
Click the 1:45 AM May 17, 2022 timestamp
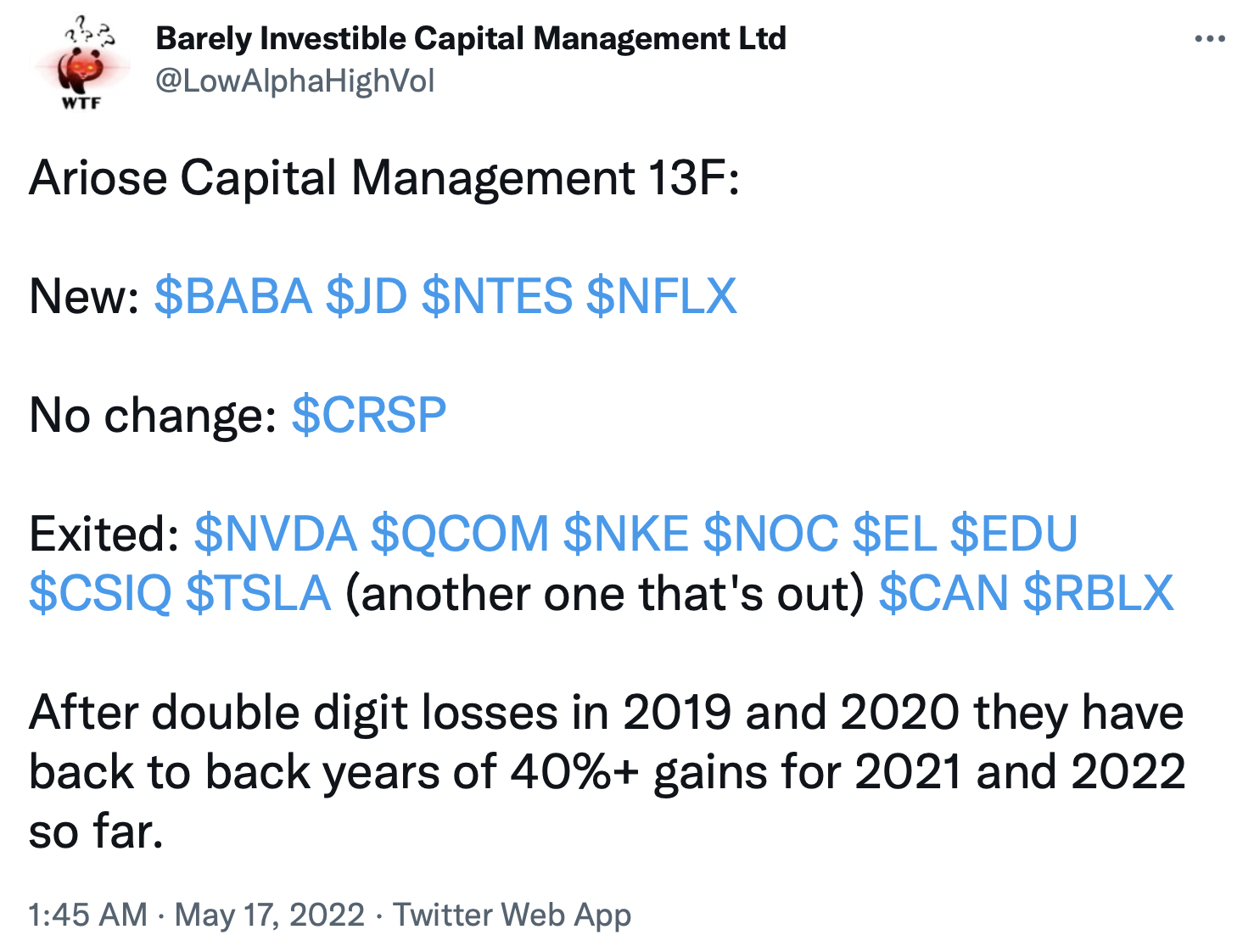197,916
